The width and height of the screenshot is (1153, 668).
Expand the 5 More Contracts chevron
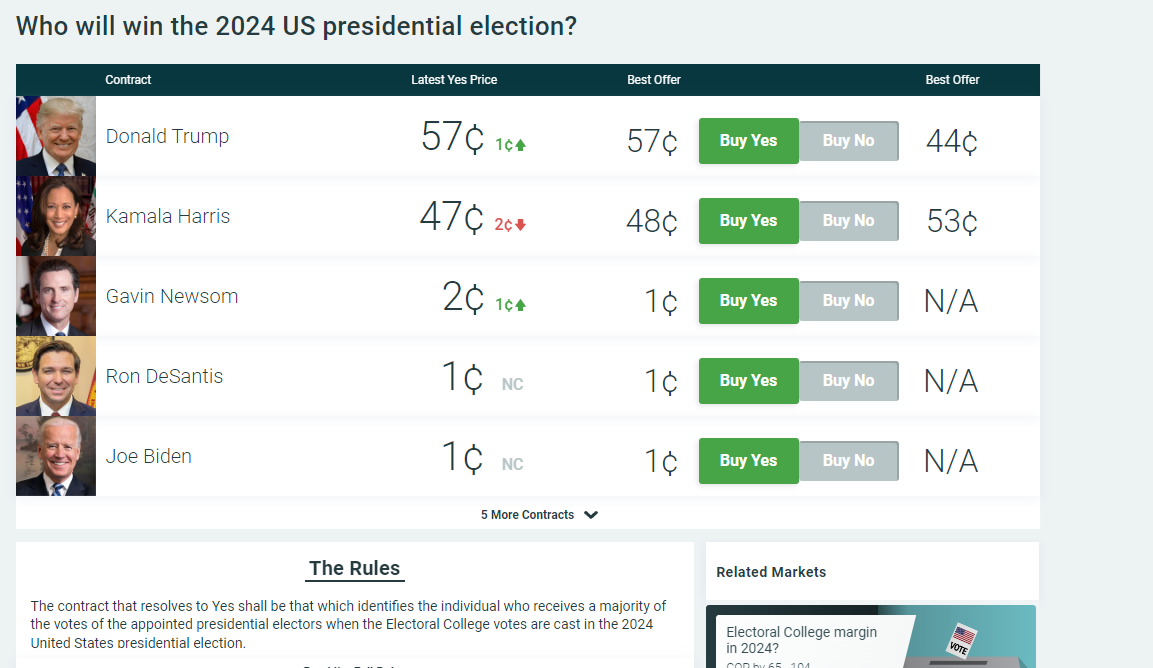pos(591,515)
